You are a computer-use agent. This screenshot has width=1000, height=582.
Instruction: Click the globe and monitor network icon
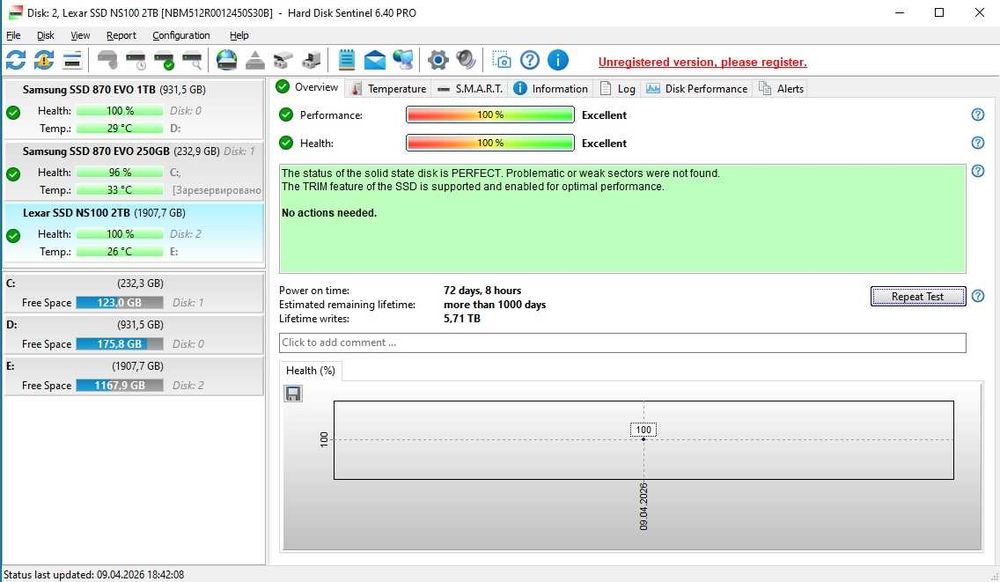click(403, 61)
